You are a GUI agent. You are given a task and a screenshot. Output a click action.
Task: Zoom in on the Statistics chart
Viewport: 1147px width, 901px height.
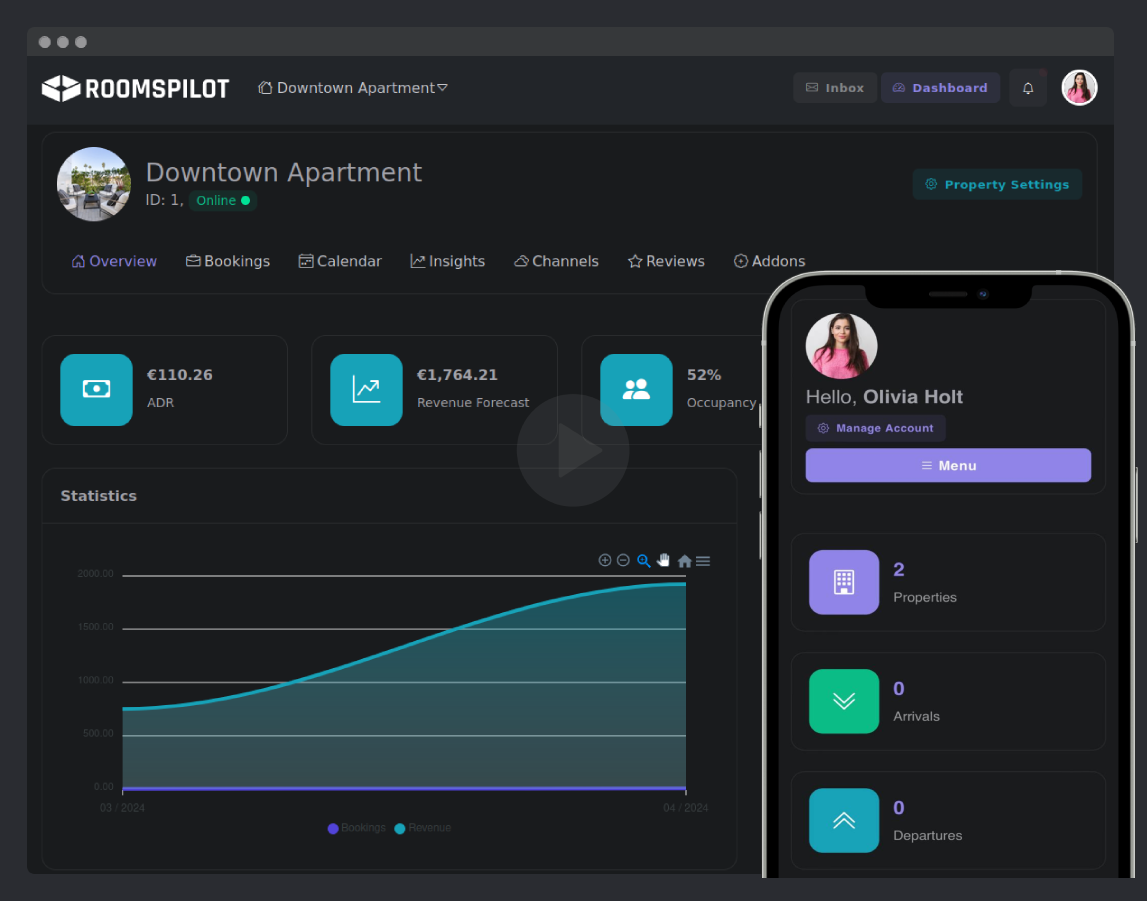(x=605, y=561)
